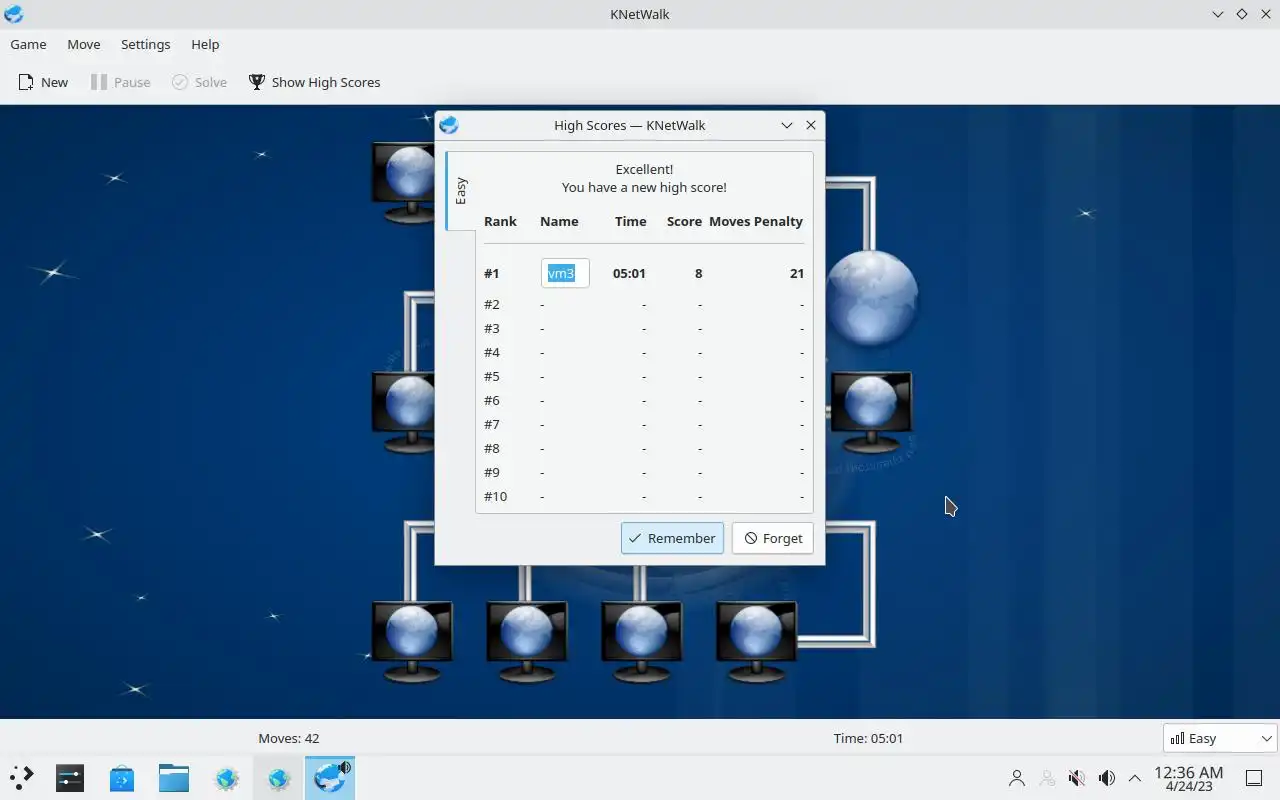This screenshot has height=800, width=1280.
Task: Click the High Scores dialog shade arrow
Action: click(x=787, y=125)
